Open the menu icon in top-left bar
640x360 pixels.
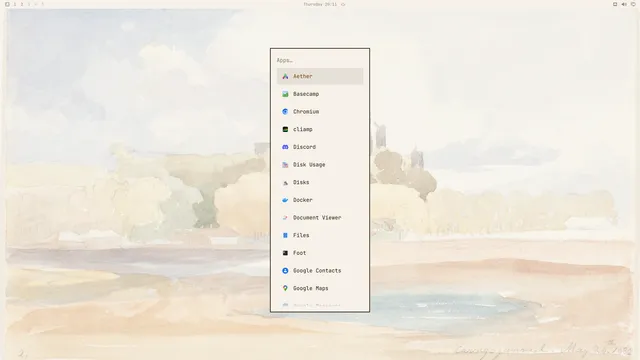coord(7,4)
